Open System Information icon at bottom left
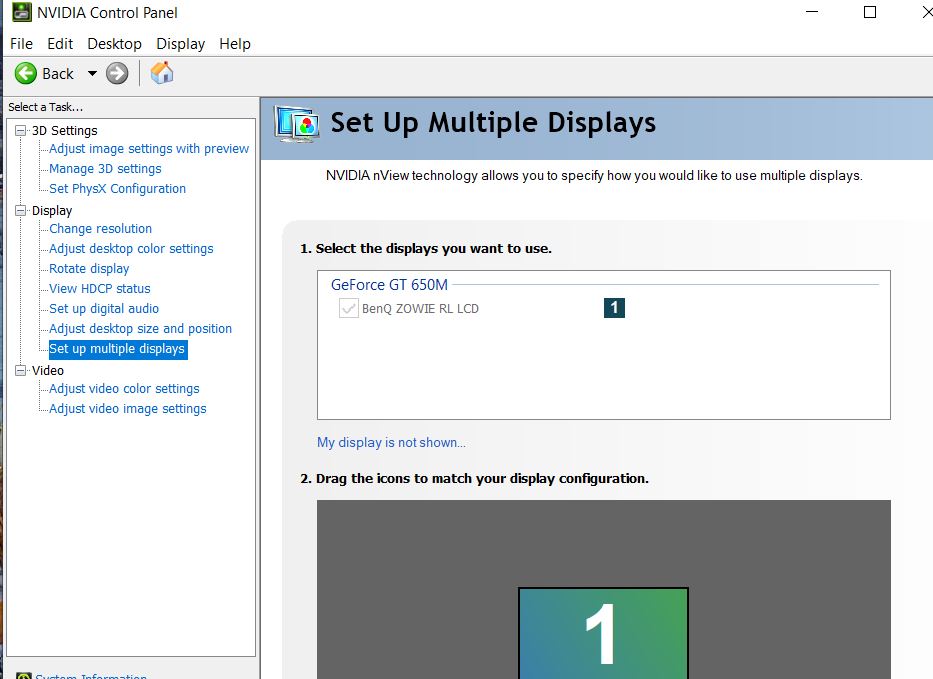This screenshot has height=679, width=933. 24,675
